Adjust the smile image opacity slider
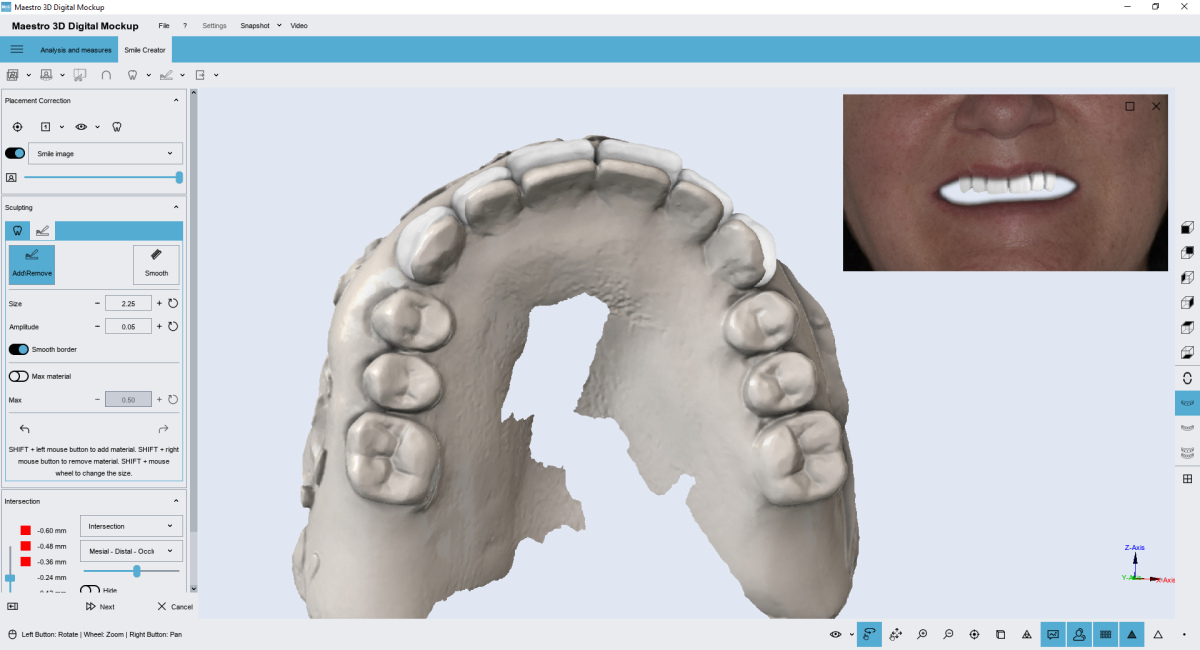The image size is (1200, 650). [101, 177]
